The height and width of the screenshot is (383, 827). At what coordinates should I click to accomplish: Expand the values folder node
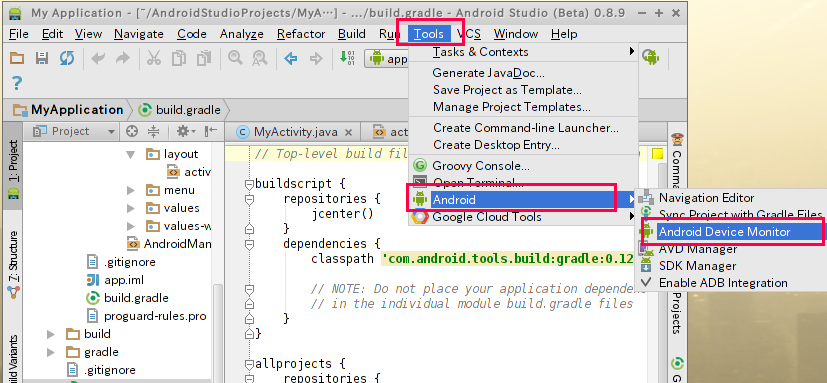tap(131, 208)
